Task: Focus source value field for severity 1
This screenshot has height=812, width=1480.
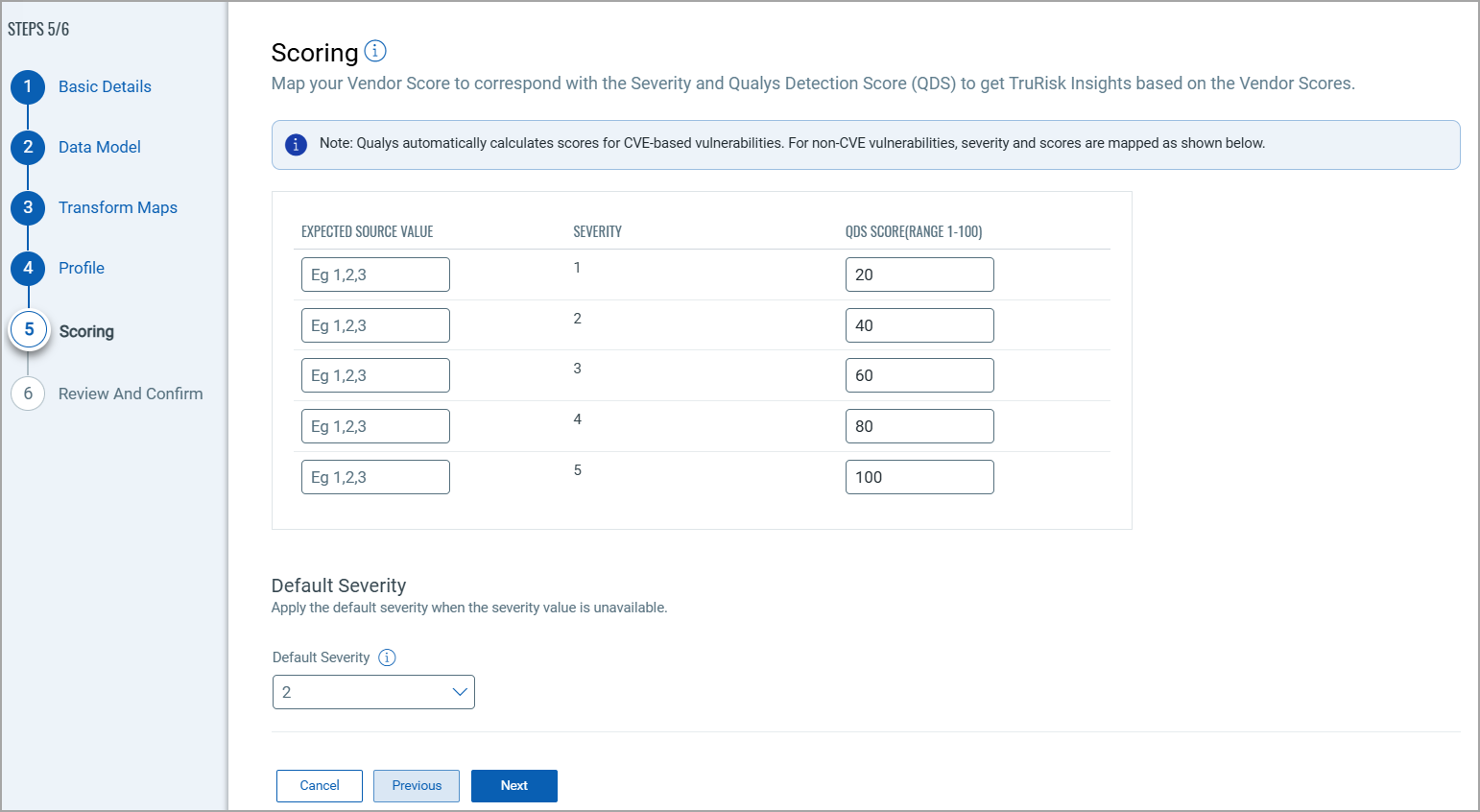Action: tap(375, 275)
